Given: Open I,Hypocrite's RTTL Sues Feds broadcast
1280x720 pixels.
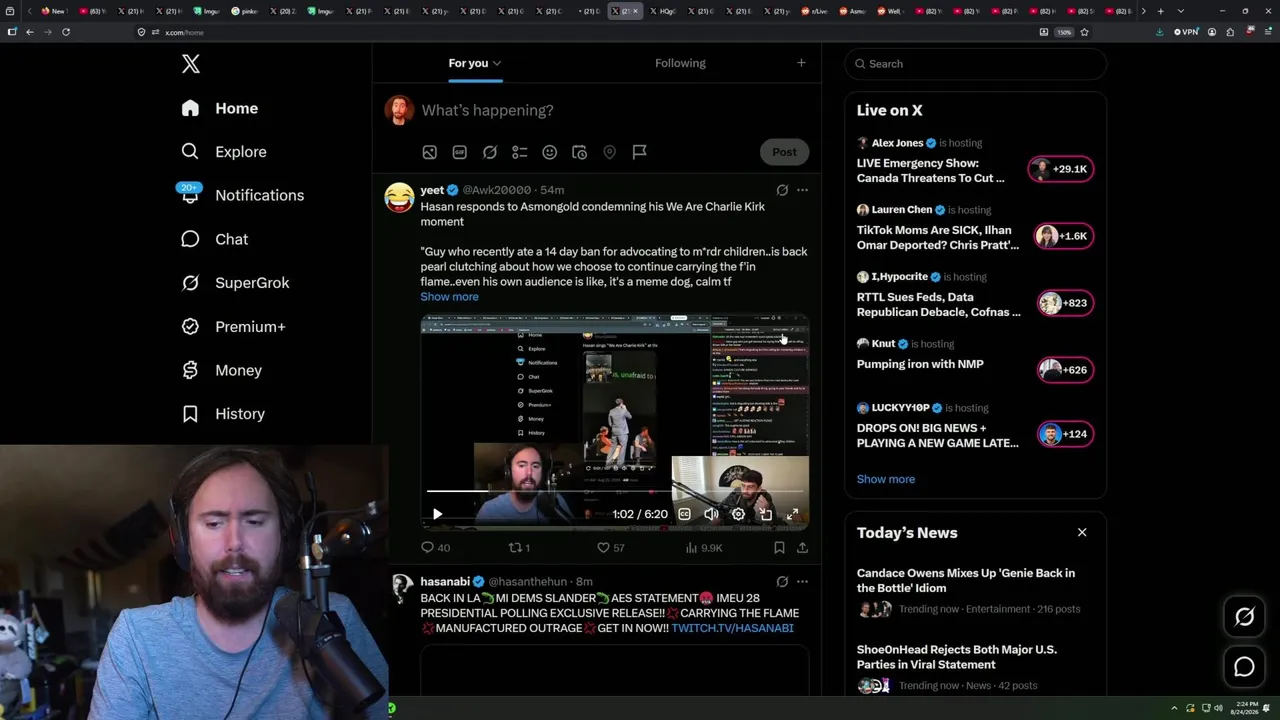Looking at the screenshot, I should click(x=975, y=295).
